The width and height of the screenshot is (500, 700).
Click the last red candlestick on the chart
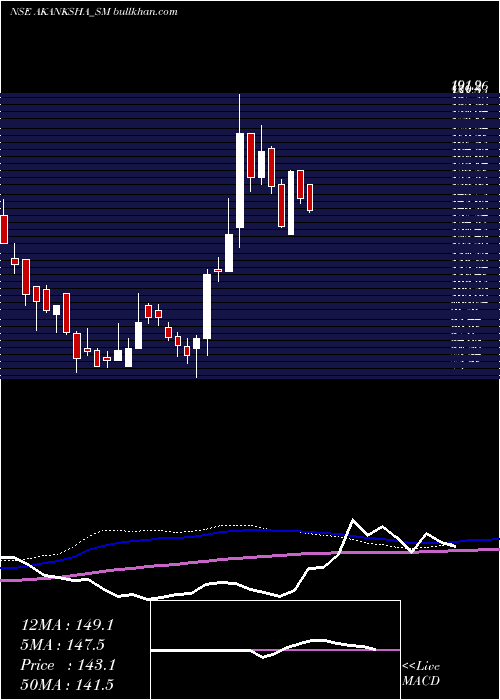(310, 197)
